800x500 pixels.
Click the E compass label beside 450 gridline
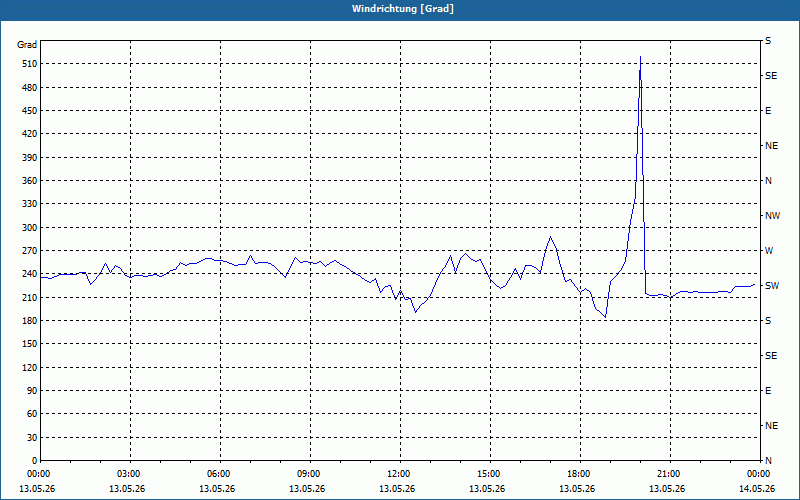tap(768, 111)
